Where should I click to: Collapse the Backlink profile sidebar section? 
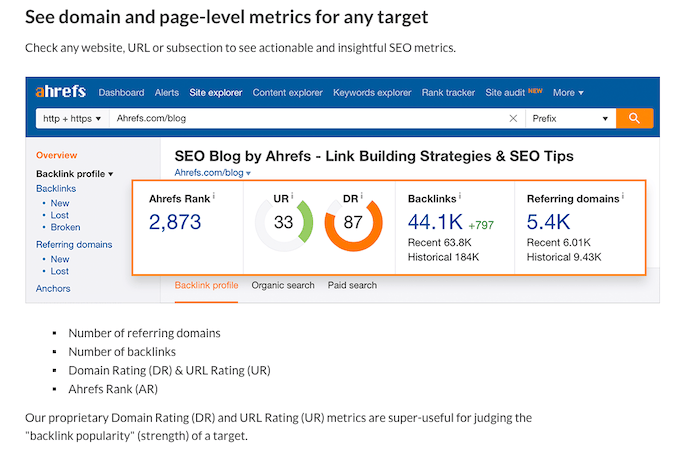coord(75,174)
